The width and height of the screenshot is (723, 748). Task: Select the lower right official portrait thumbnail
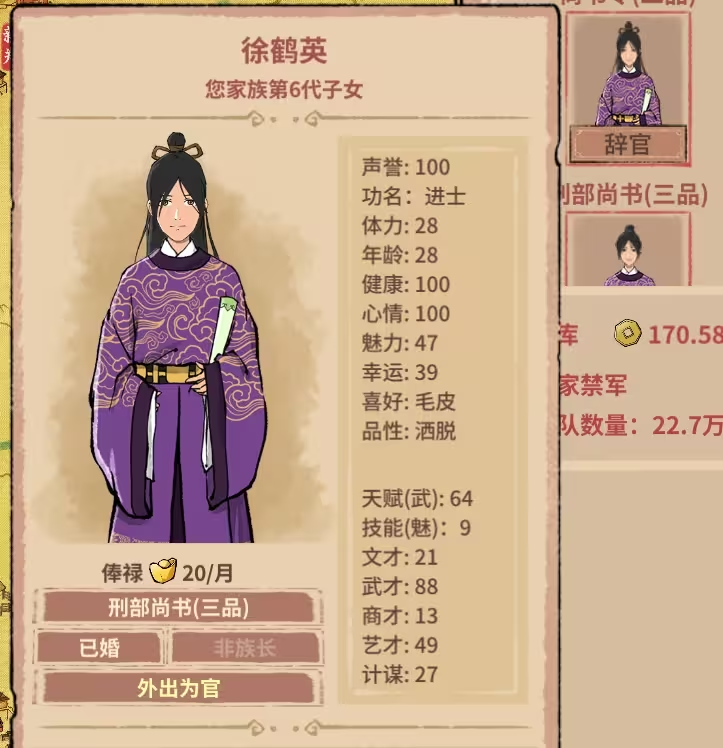[628, 250]
